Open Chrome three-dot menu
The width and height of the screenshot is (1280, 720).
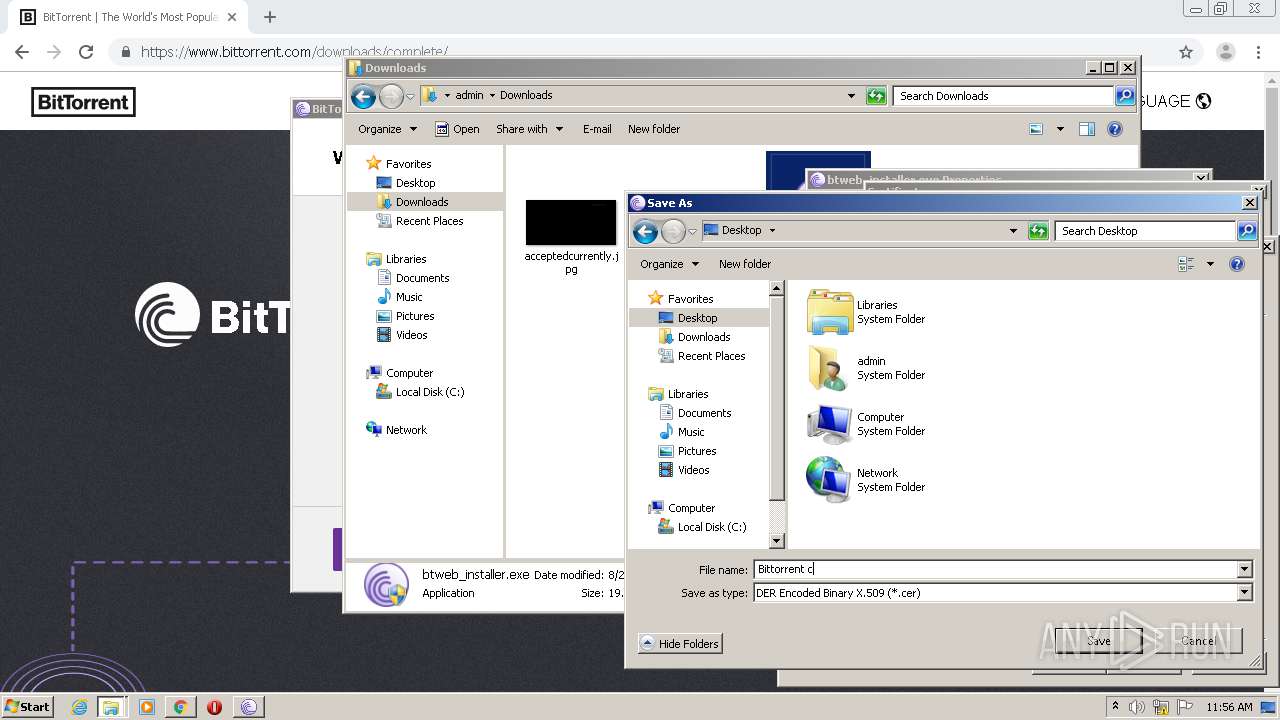[x=1256, y=52]
